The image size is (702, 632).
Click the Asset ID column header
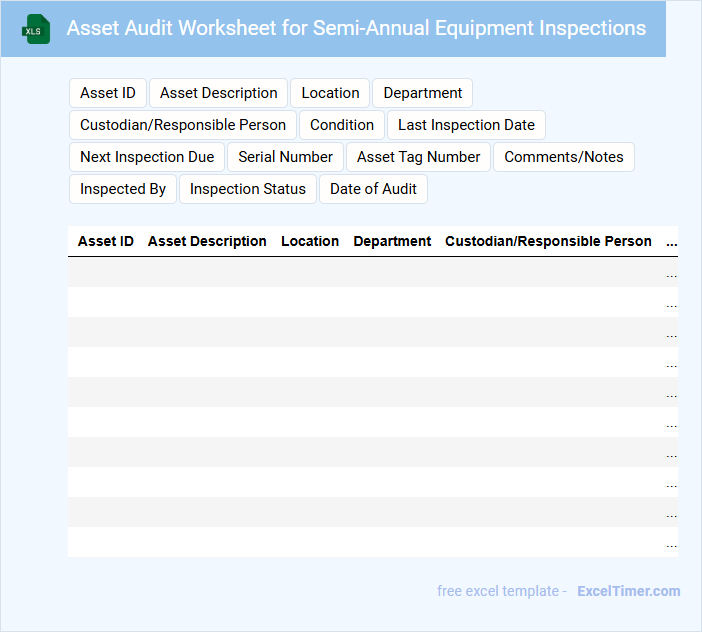pos(106,241)
